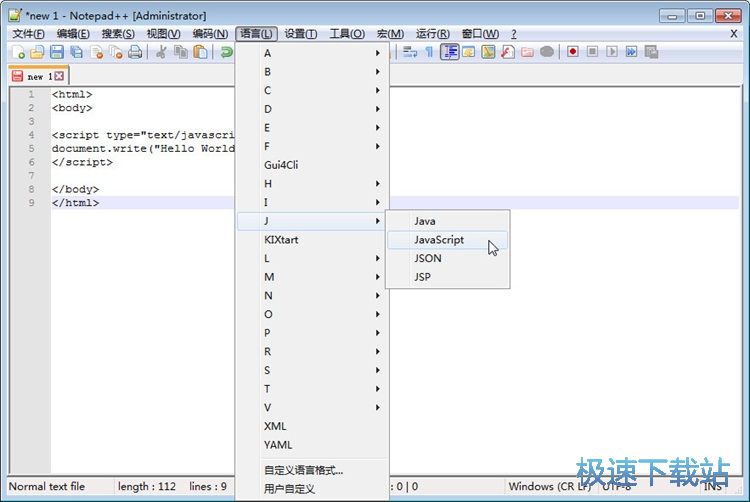This screenshot has height=502, width=750.
Task: Select JSP in the J submenu
Action: tap(447, 277)
